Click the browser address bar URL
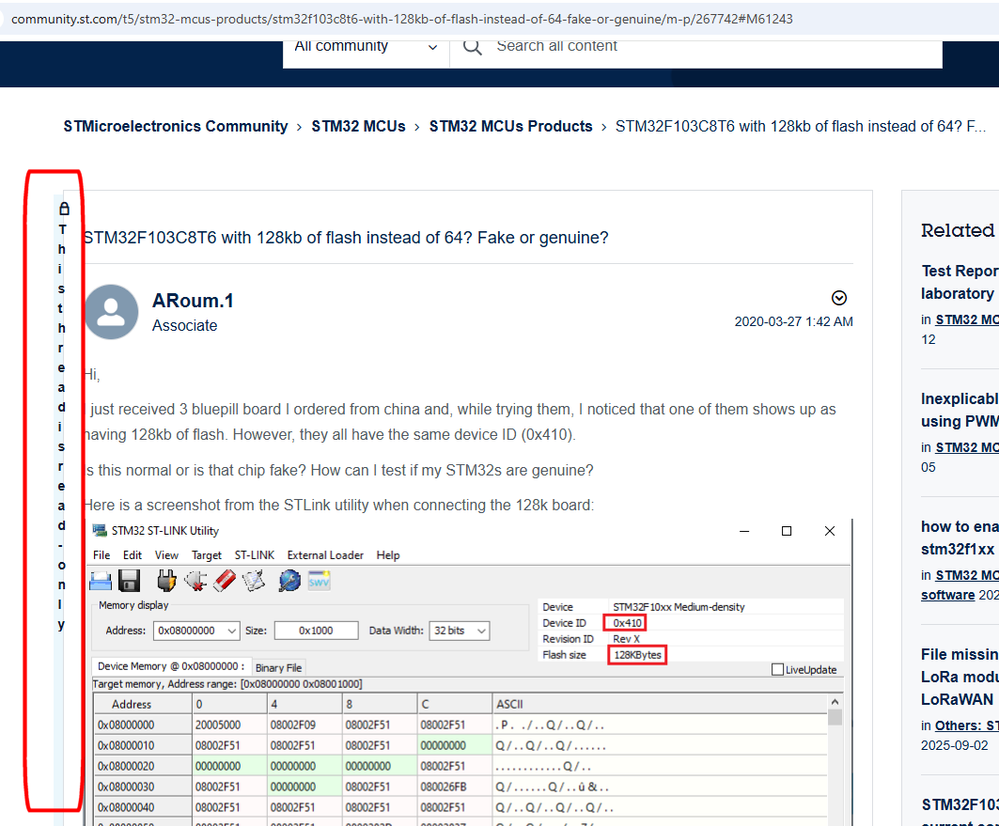Image resolution: width=999 pixels, height=826 pixels. click(x=402, y=19)
